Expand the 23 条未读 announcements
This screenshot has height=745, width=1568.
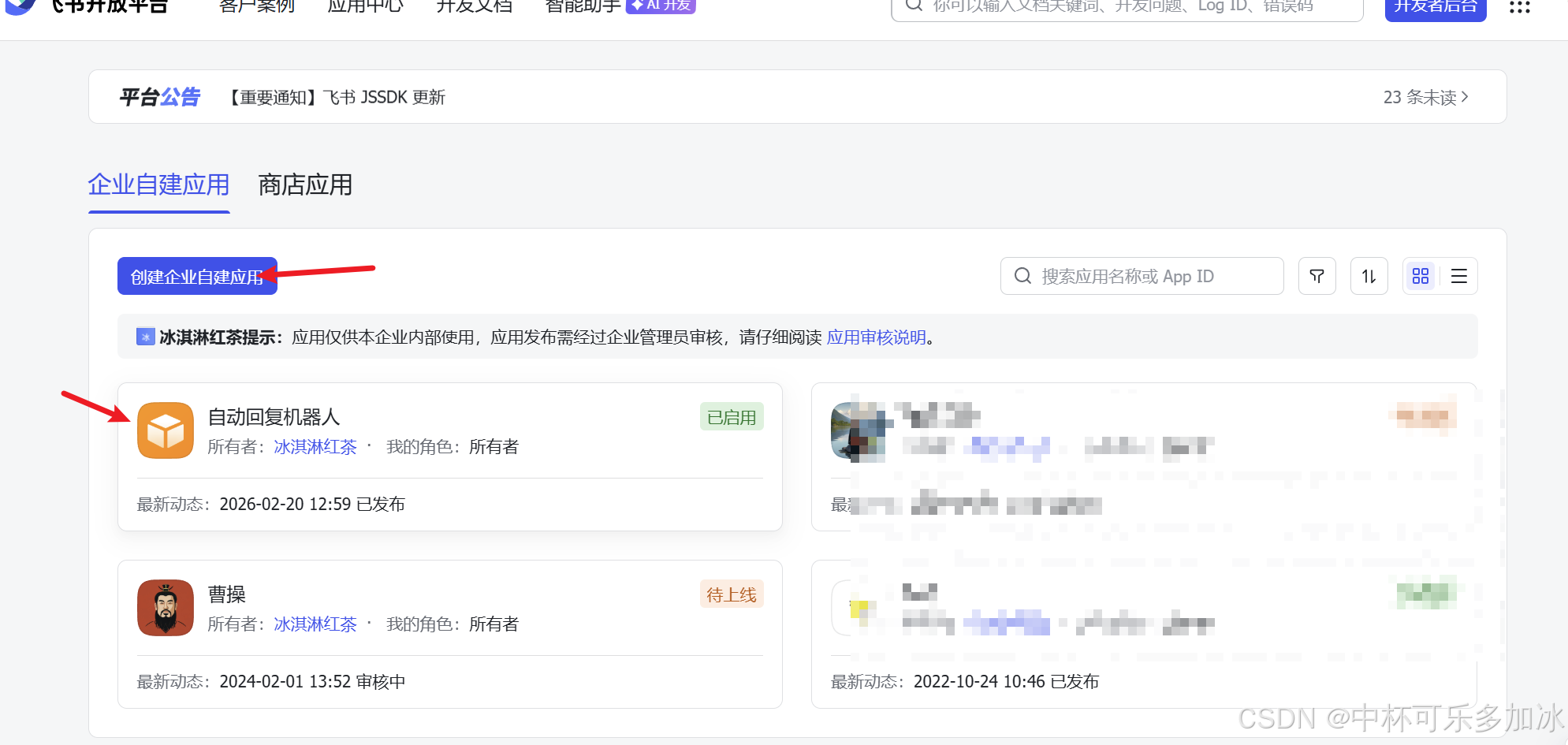pos(1424,96)
